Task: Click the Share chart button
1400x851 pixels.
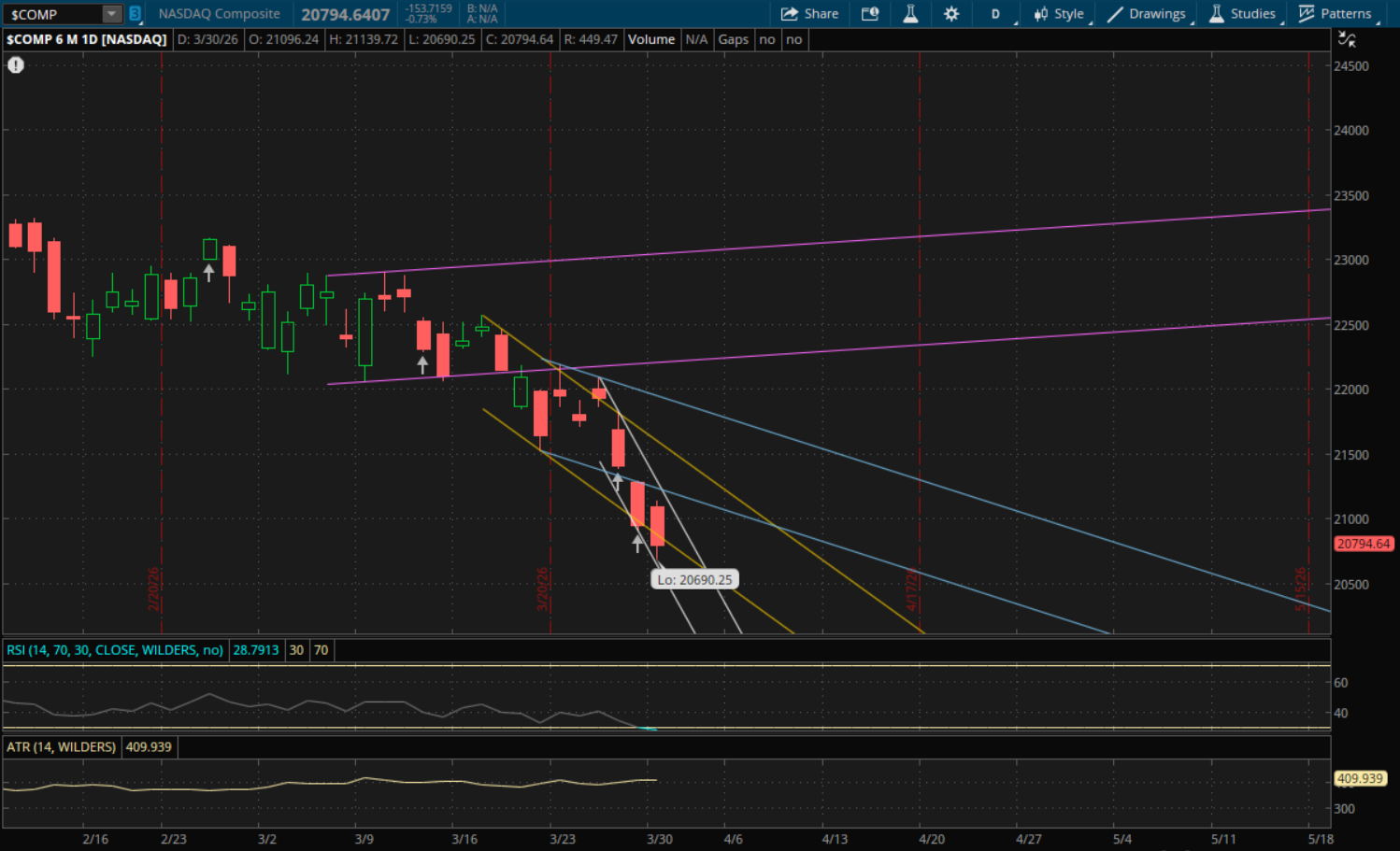Action: (x=809, y=14)
